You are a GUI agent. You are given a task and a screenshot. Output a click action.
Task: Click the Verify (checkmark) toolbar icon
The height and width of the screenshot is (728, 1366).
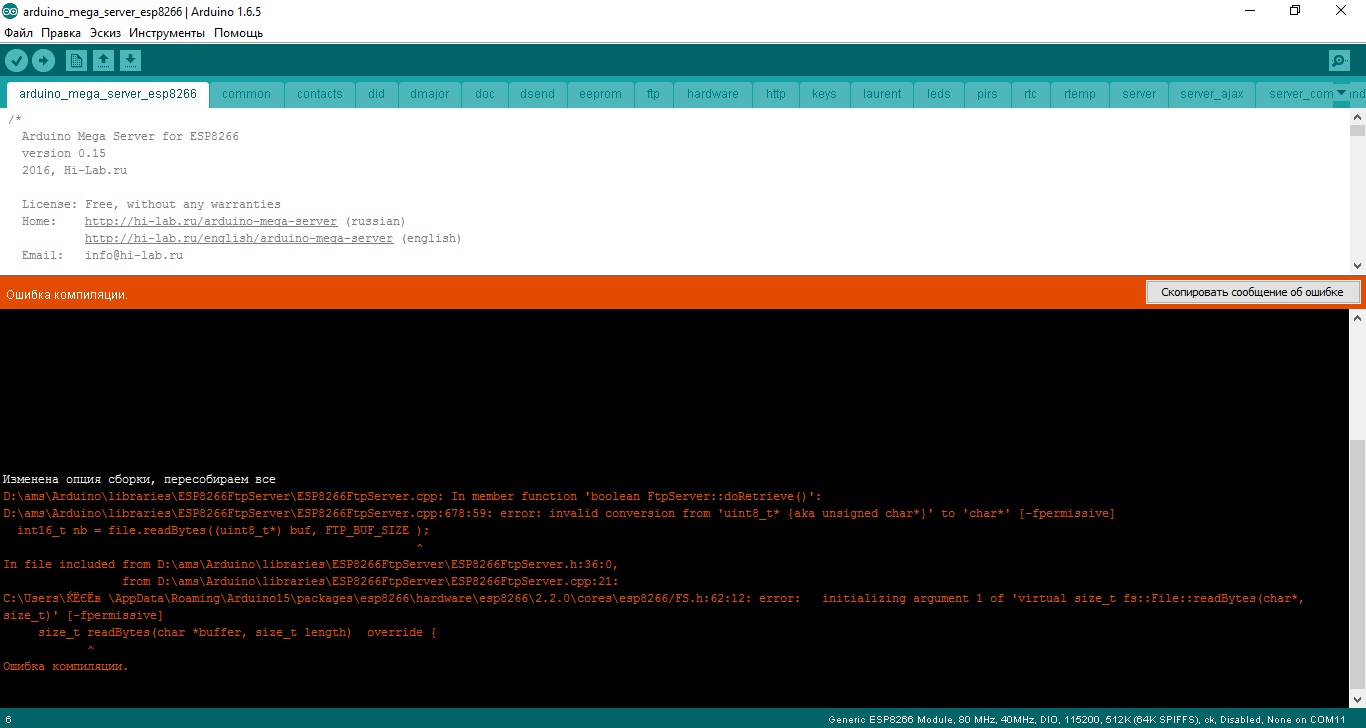[16, 61]
